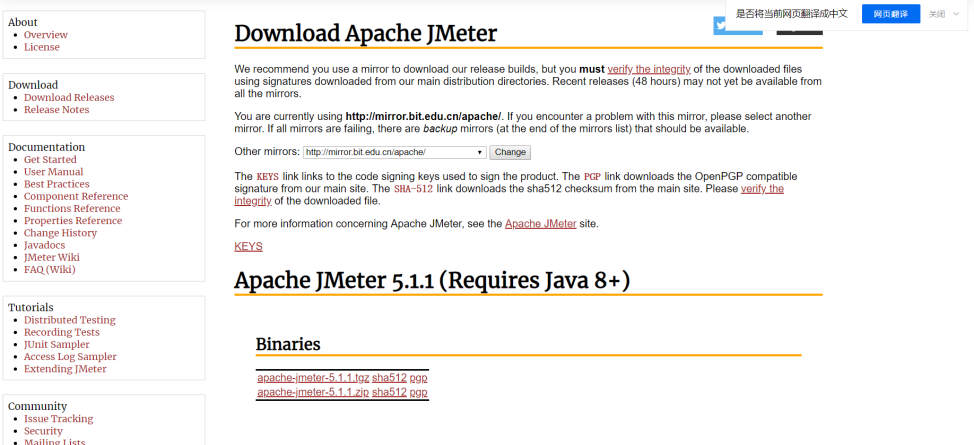The width and height of the screenshot is (974, 445).
Task: View the Change History link
Action: click(x=60, y=233)
